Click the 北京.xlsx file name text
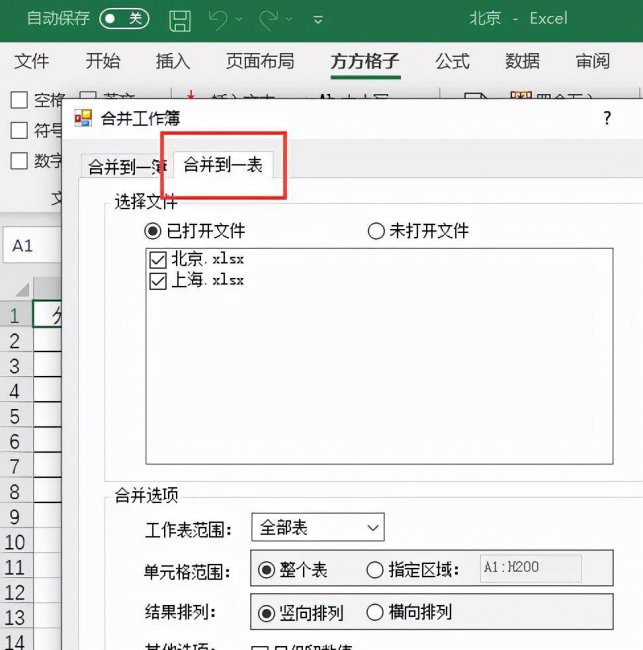Viewport: 643px width, 650px height. point(208,259)
